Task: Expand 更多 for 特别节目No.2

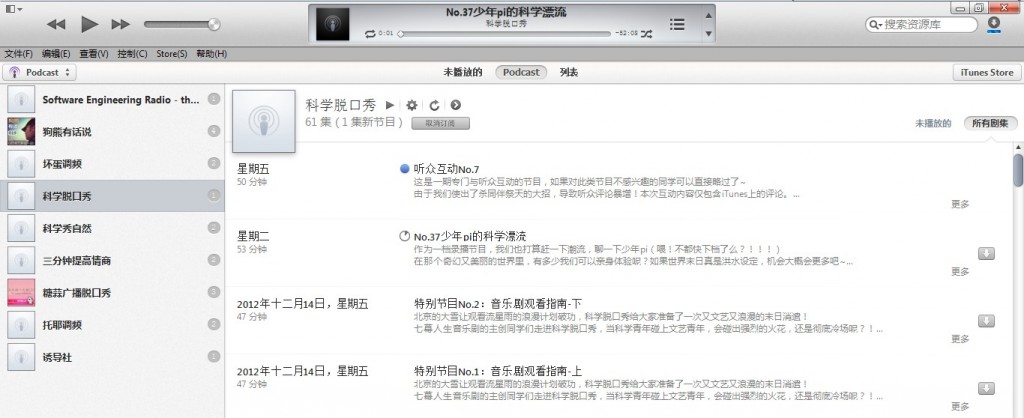Action: click(960, 339)
